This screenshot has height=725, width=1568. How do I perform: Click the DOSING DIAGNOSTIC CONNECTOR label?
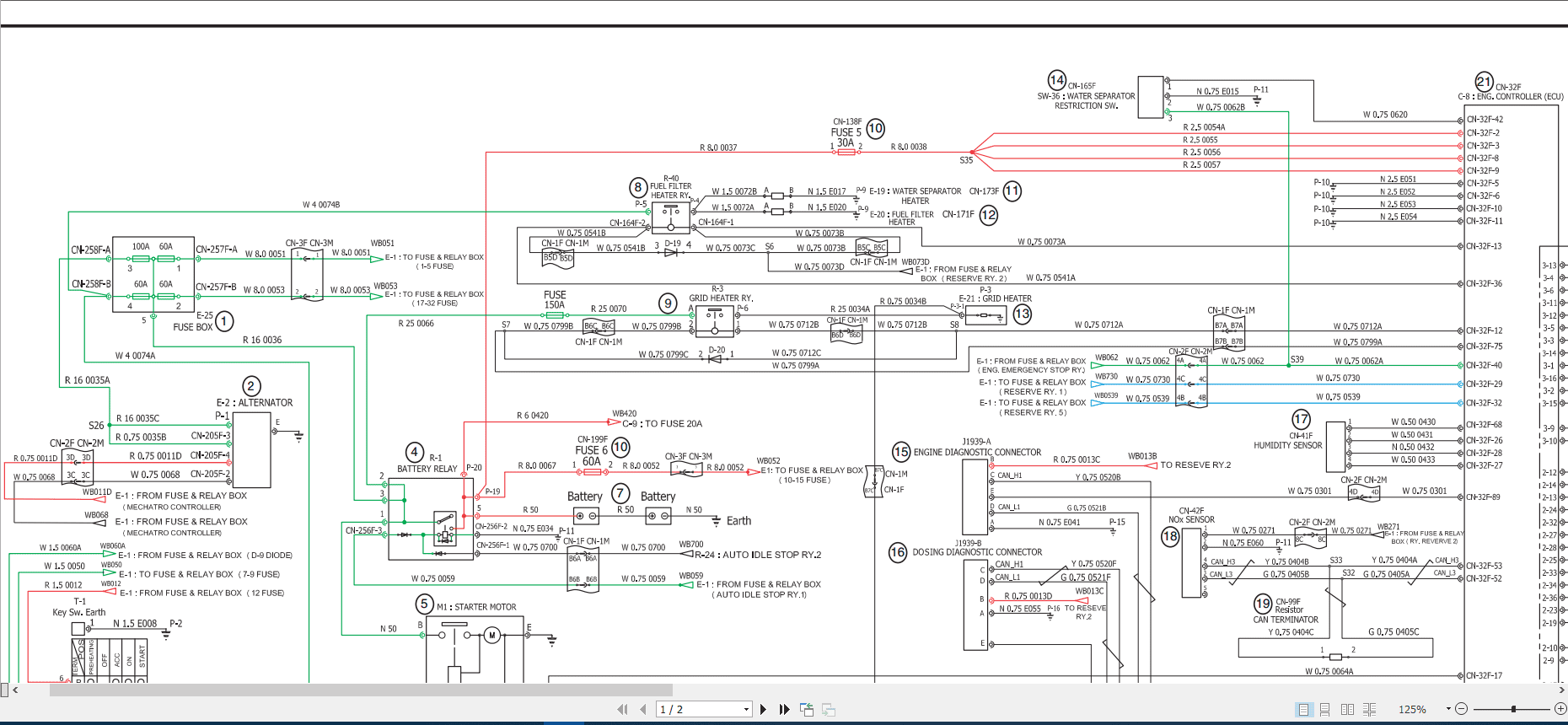pyautogui.click(x=977, y=552)
